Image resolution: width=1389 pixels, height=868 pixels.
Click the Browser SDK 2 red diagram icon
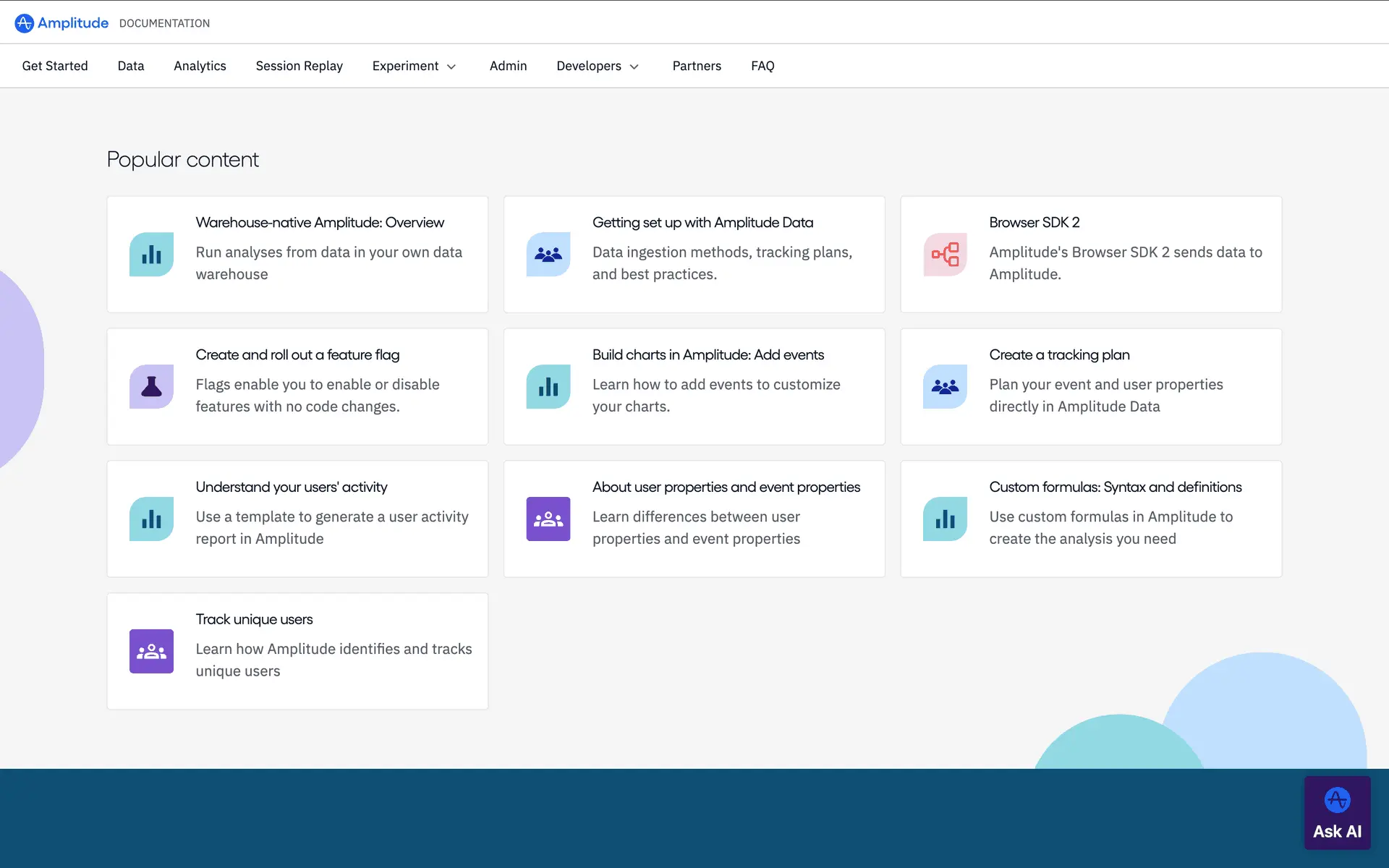click(945, 254)
